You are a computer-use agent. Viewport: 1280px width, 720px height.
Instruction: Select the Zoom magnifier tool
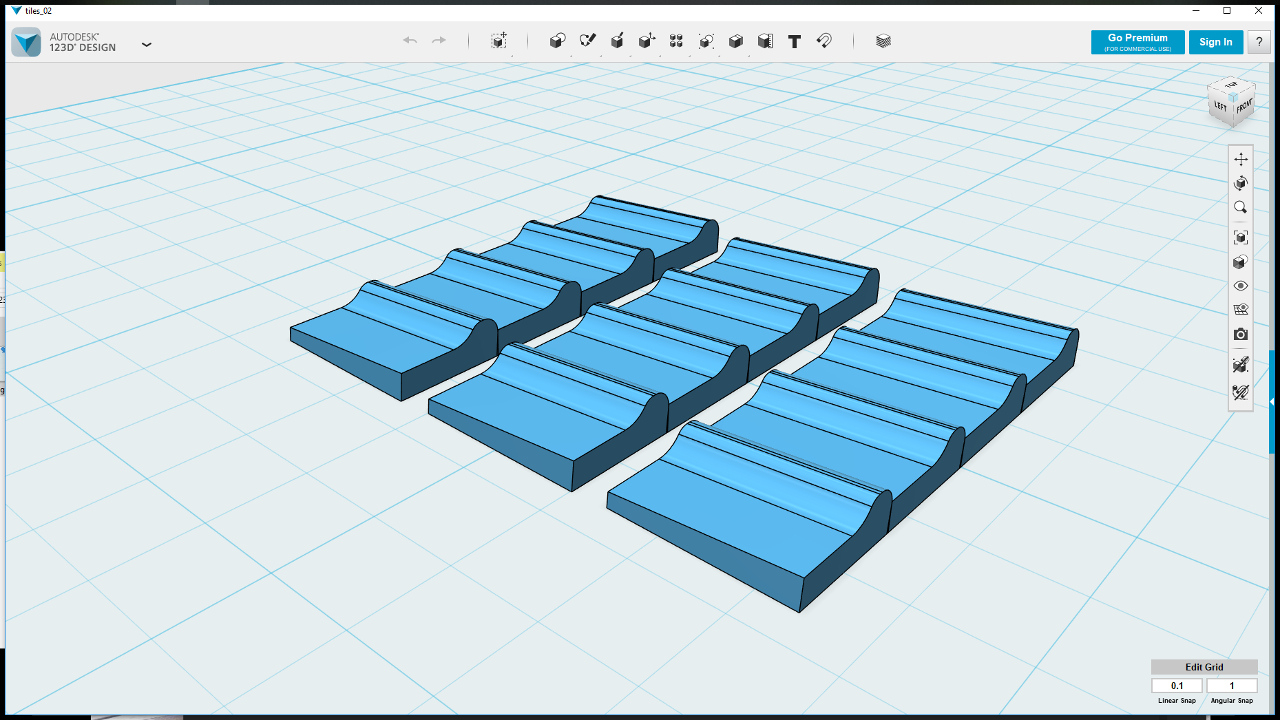point(1241,208)
